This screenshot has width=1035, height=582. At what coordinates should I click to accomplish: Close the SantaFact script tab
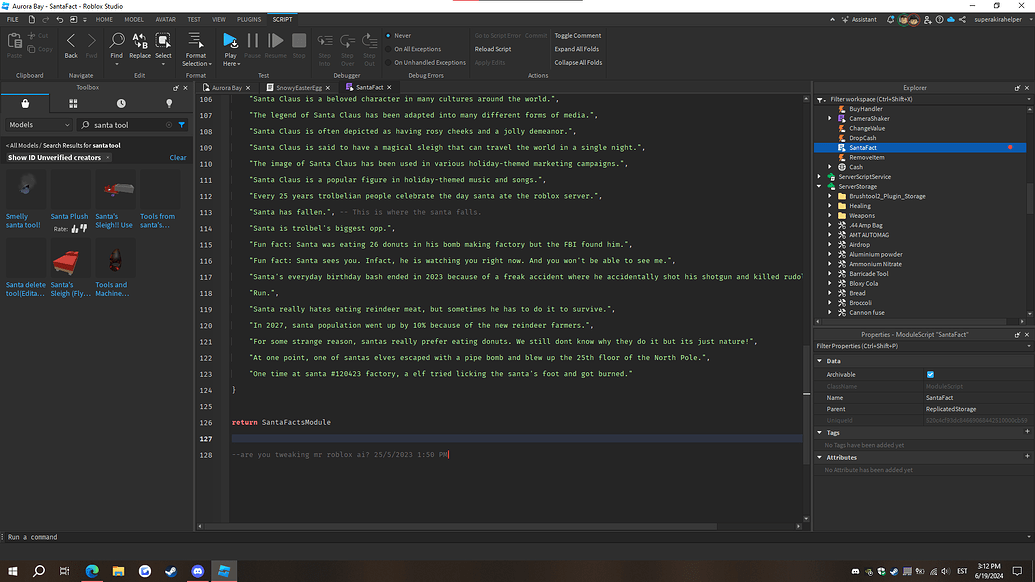tap(389, 88)
